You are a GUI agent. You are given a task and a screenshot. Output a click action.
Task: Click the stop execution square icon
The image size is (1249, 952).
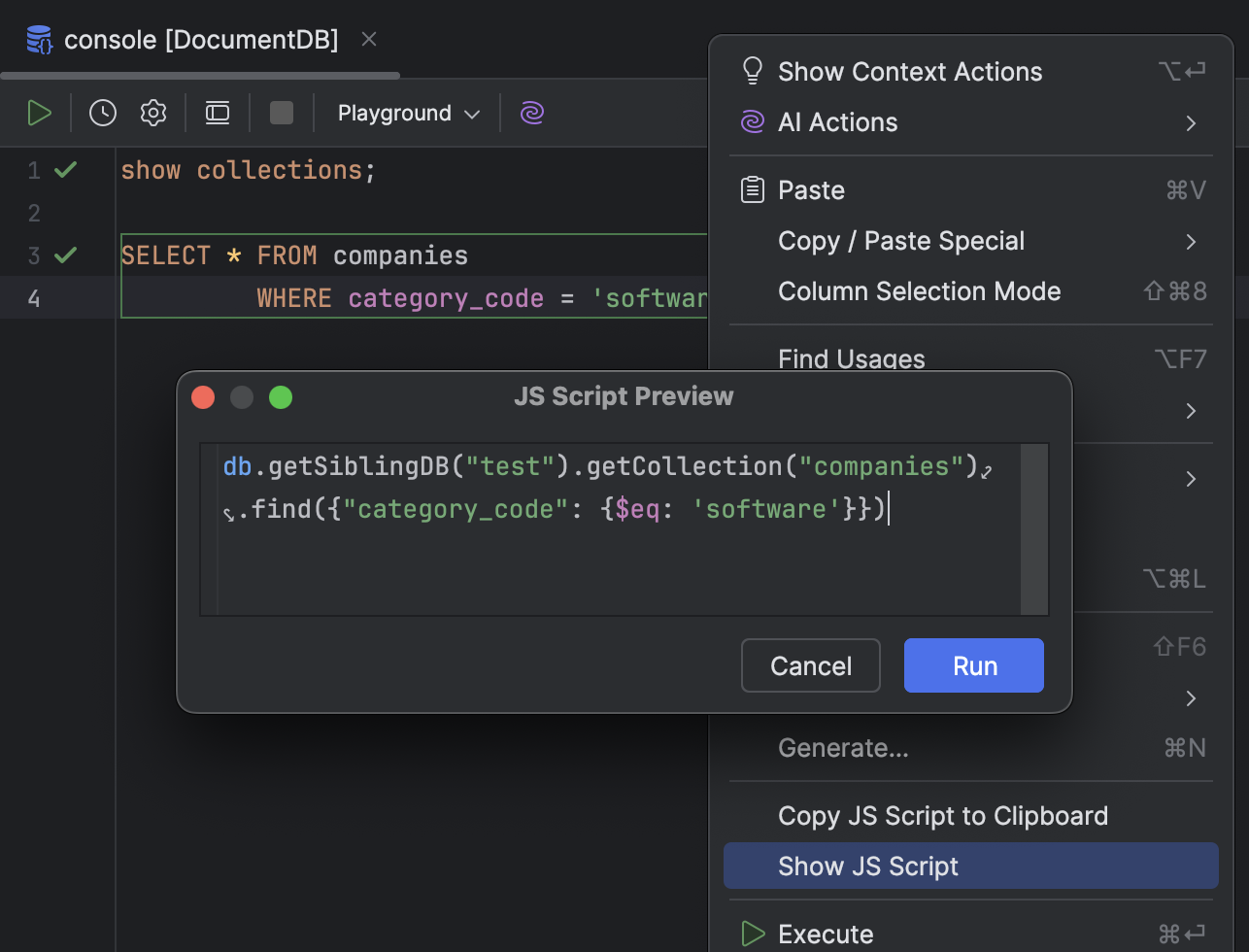tap(281, 112)
